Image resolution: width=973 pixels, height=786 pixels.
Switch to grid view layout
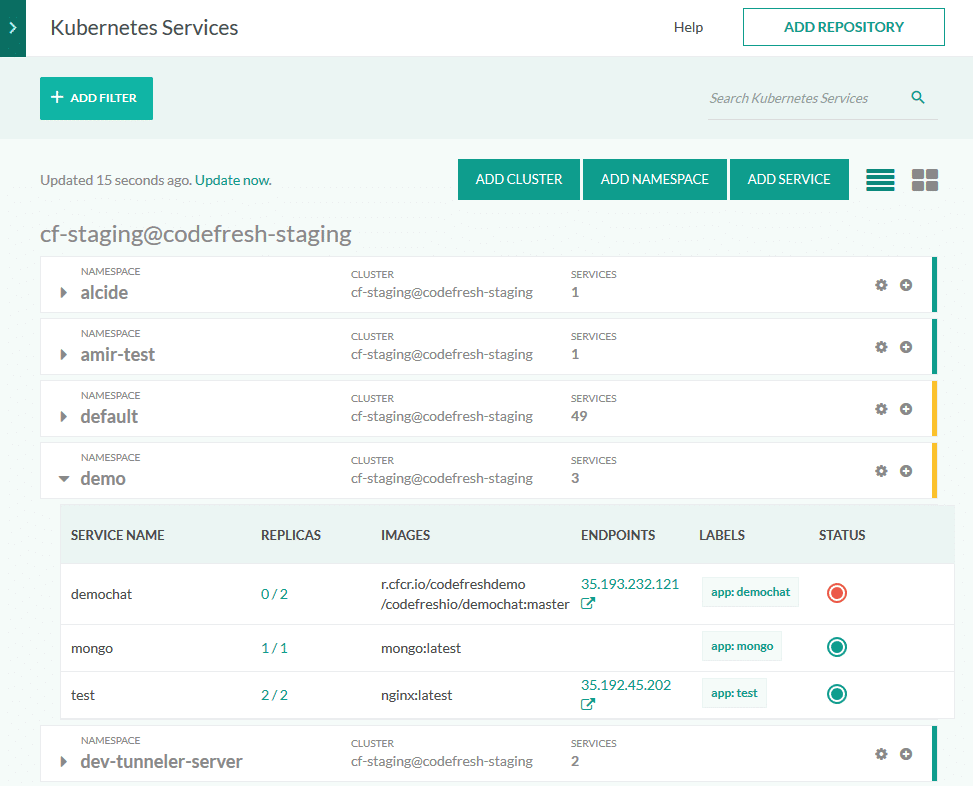pyautogui.click(x=925, y=180)
